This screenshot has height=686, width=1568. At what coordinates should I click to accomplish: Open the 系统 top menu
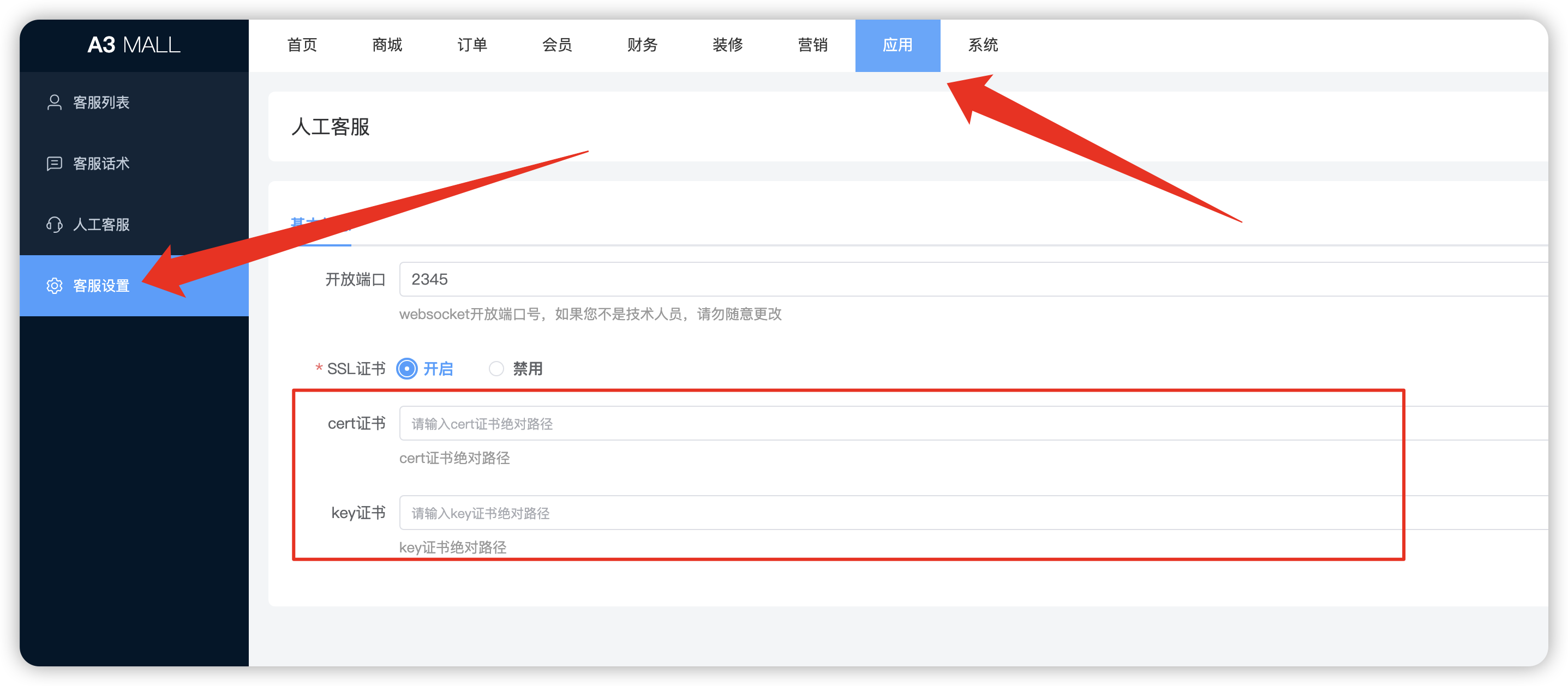click(983, 45)
